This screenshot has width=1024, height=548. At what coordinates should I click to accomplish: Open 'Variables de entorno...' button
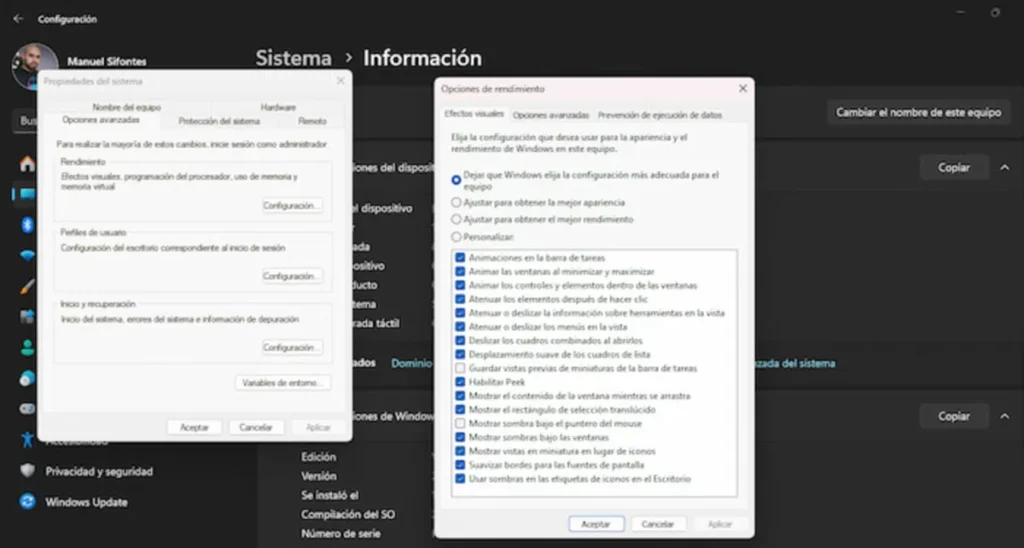pyautogui.click(x=282, y=383)
